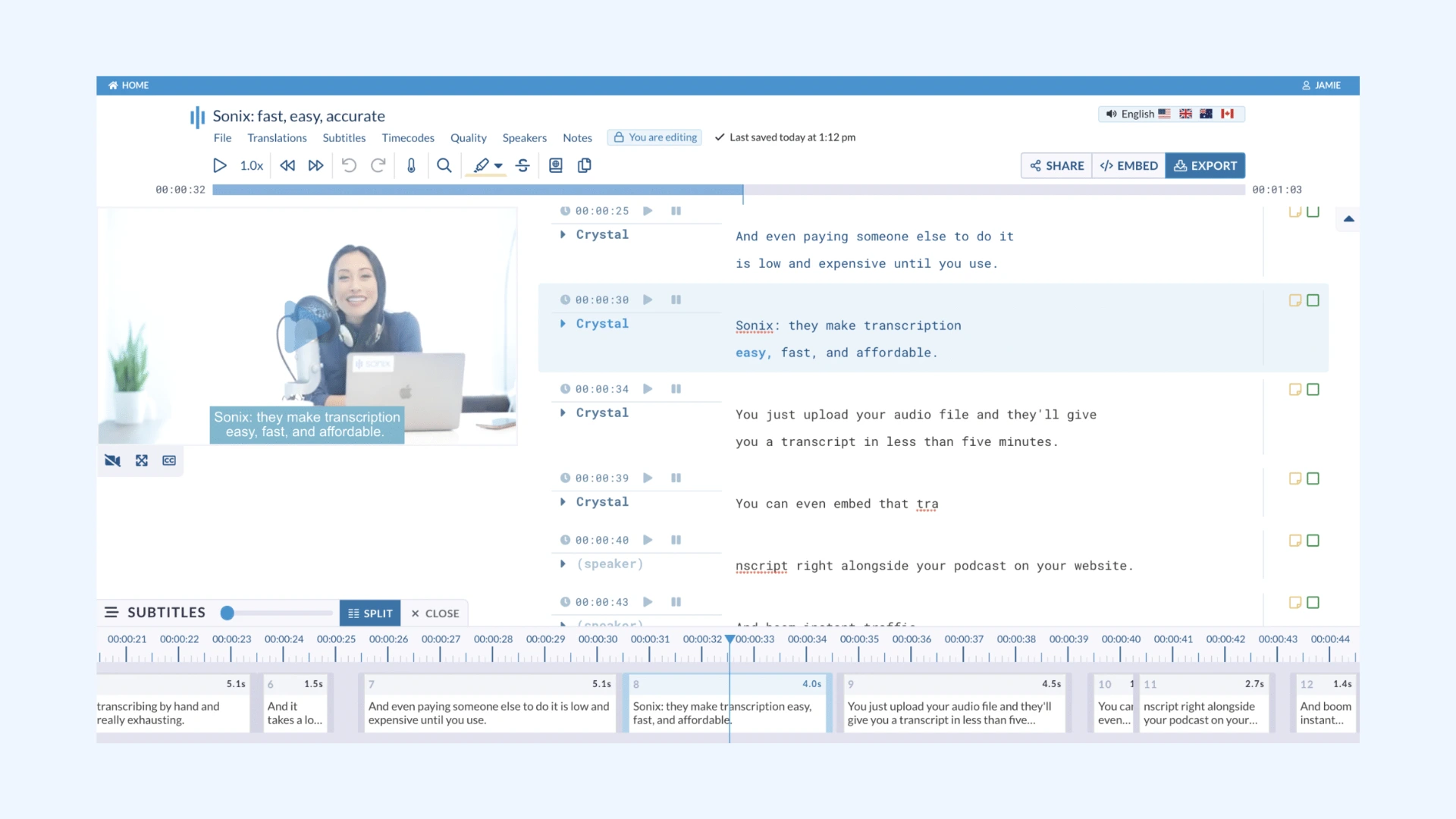Check the checkbox for 00:00:43 paragraph
This screenshot has width=1456, height=819.
pos(1313,603)
